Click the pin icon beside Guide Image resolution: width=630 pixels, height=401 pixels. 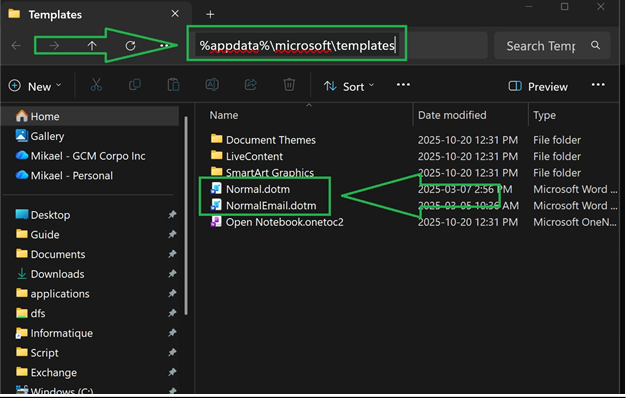pos(172,234)
